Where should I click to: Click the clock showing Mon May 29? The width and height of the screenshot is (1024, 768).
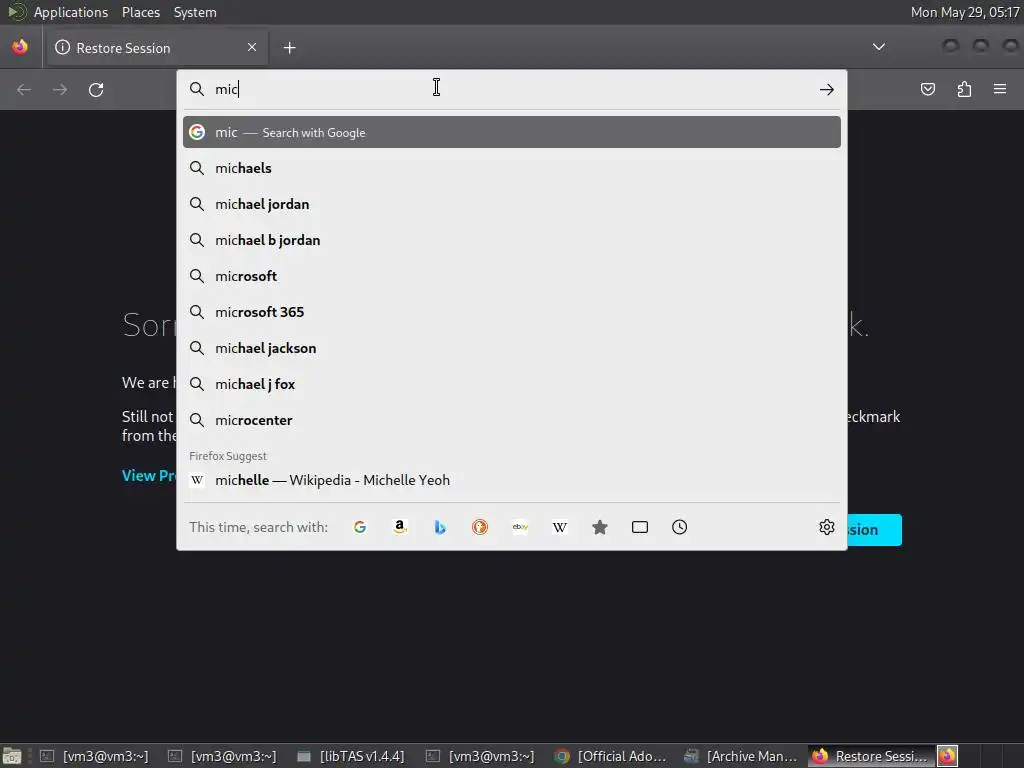[965, 12]
